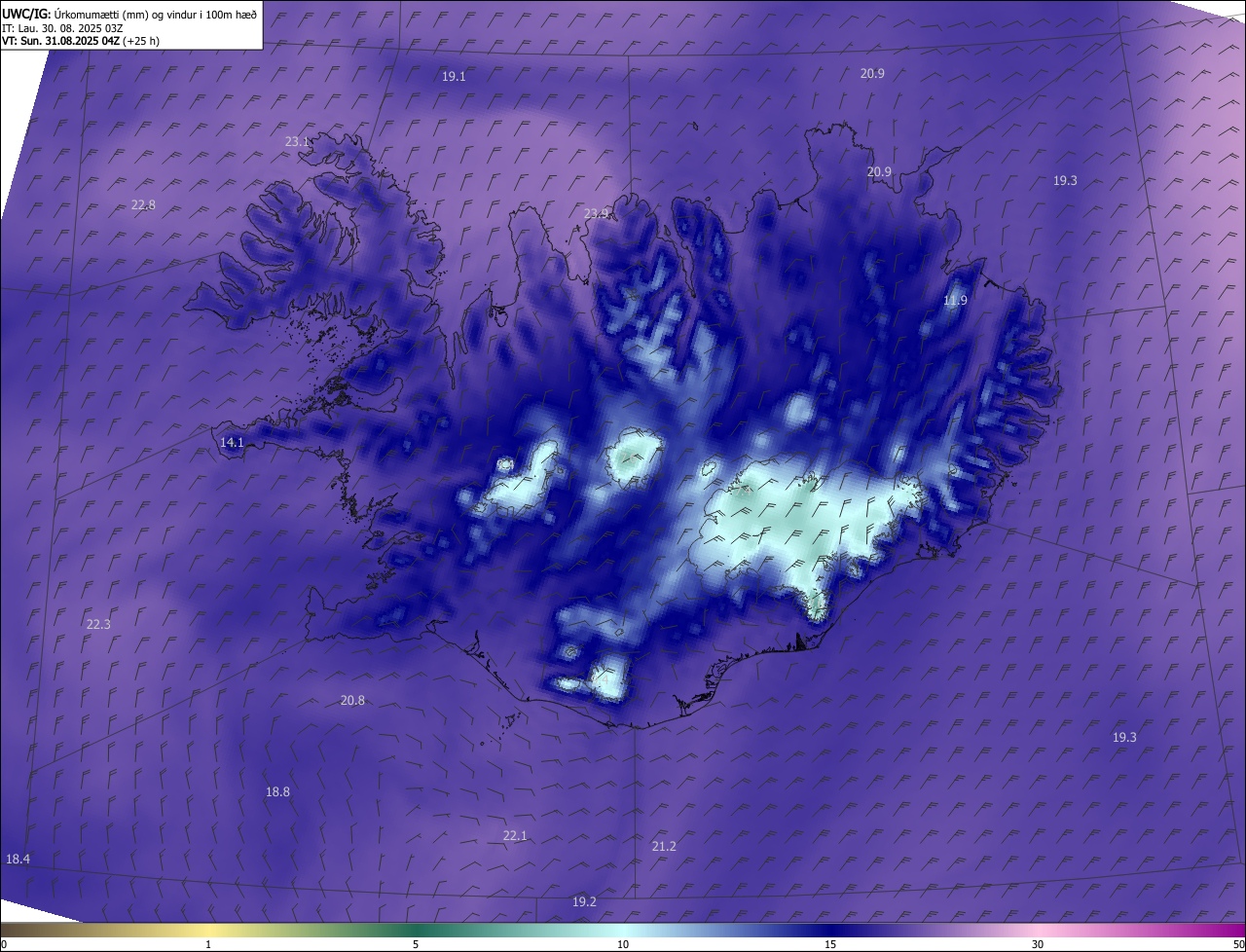This screenshot has width=1246, height=952.
Task: Select the 19.2 value label
Action: point(584,902)
